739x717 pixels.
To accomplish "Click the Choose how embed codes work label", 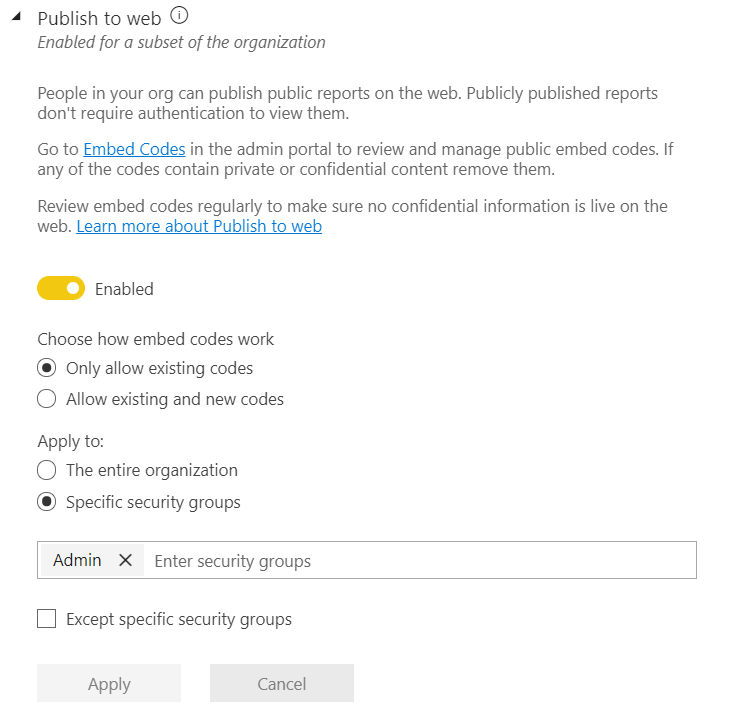I will click(155, 339).
